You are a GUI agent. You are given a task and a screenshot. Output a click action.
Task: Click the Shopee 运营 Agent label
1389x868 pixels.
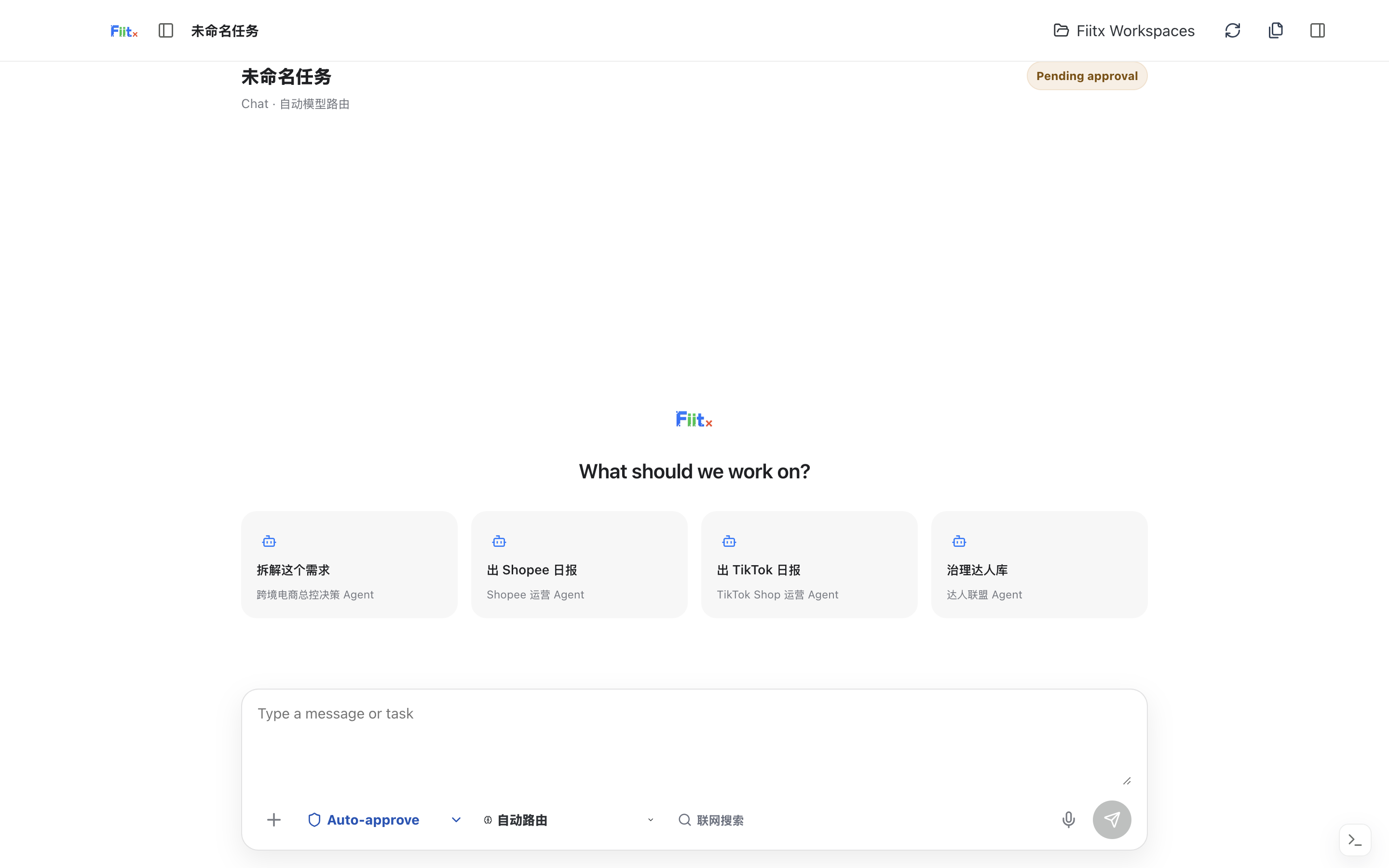(x=535, y=595)
